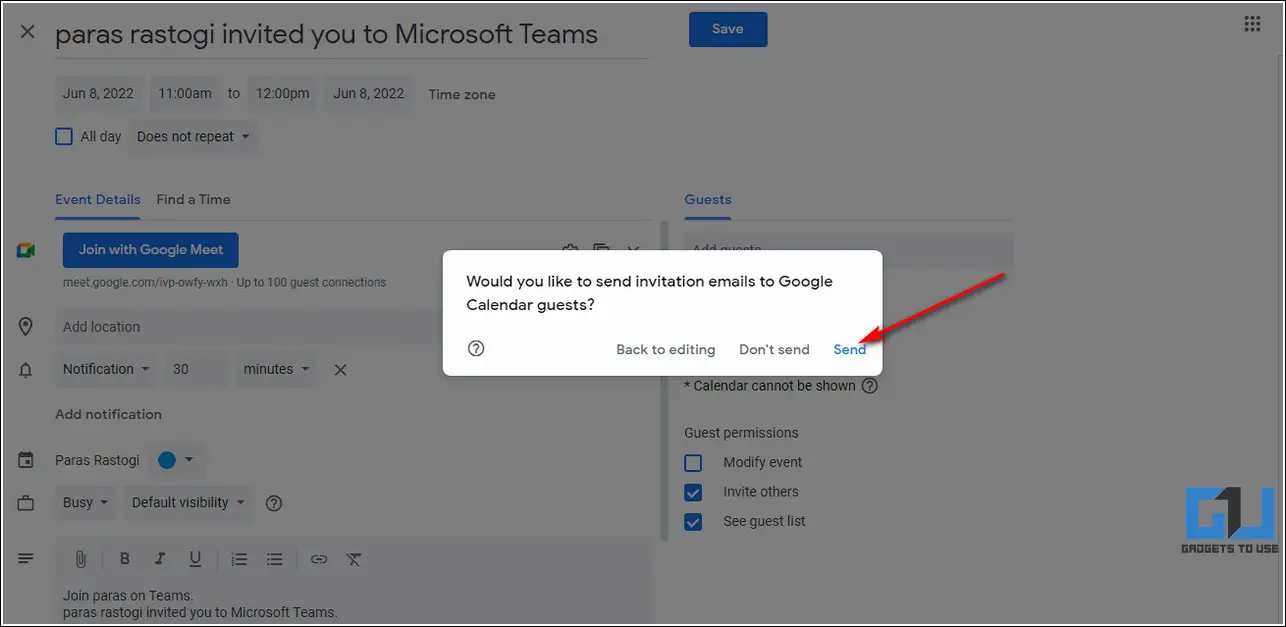Click the end date Jun 8, 2022
Image resolution: width=1286 pixels, height=627 pixels.
click(368, 93)
